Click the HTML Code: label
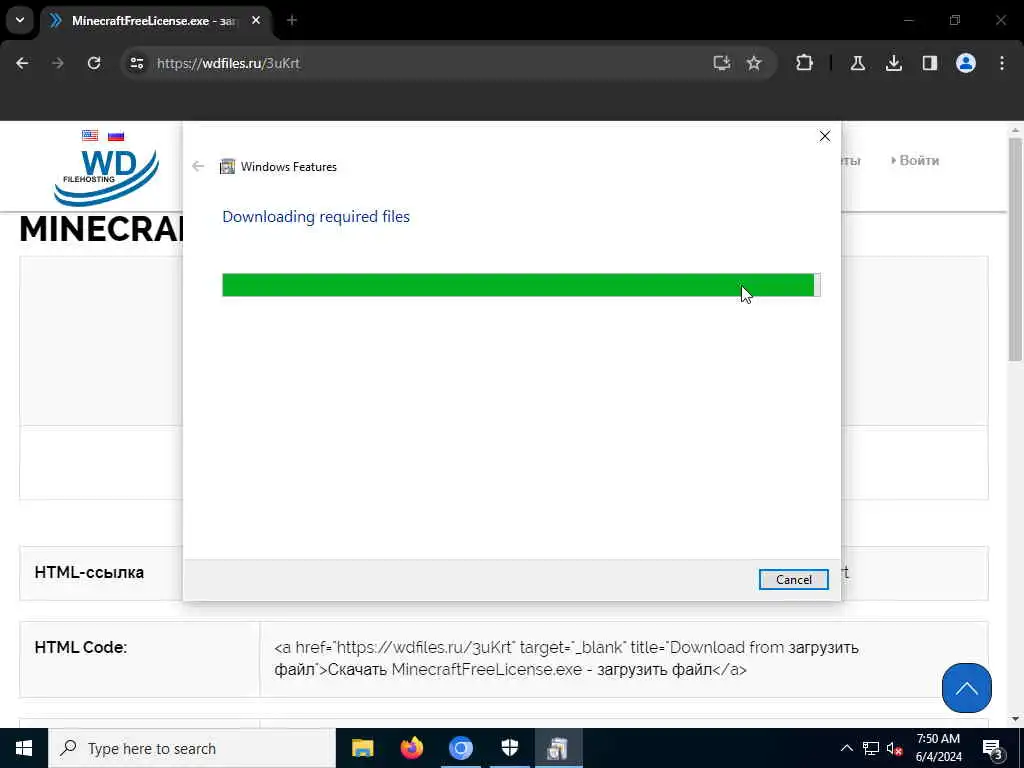 click(81, 647)
